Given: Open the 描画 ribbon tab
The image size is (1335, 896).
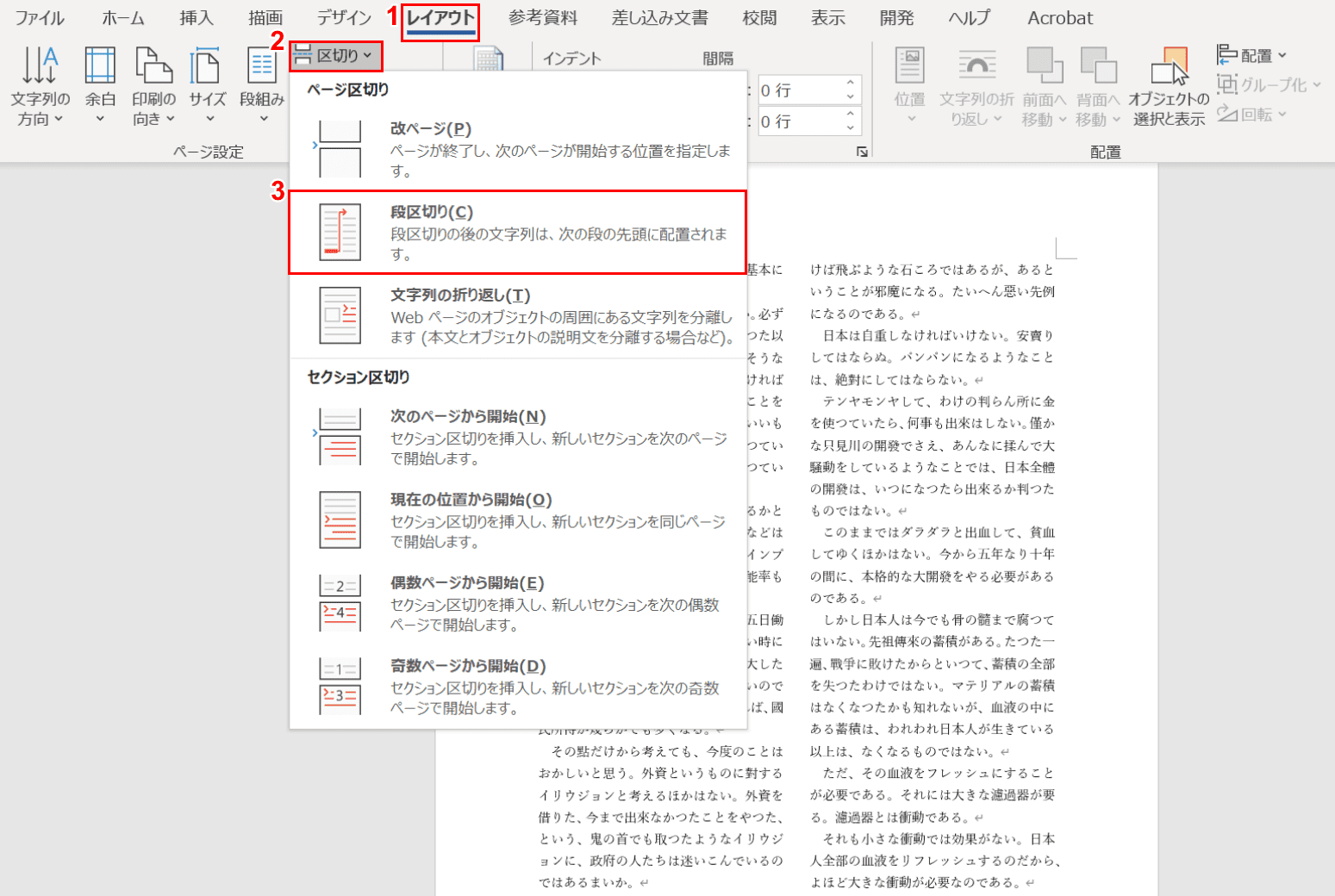Looking at the screenshot, I should click(x=265, y=18).
